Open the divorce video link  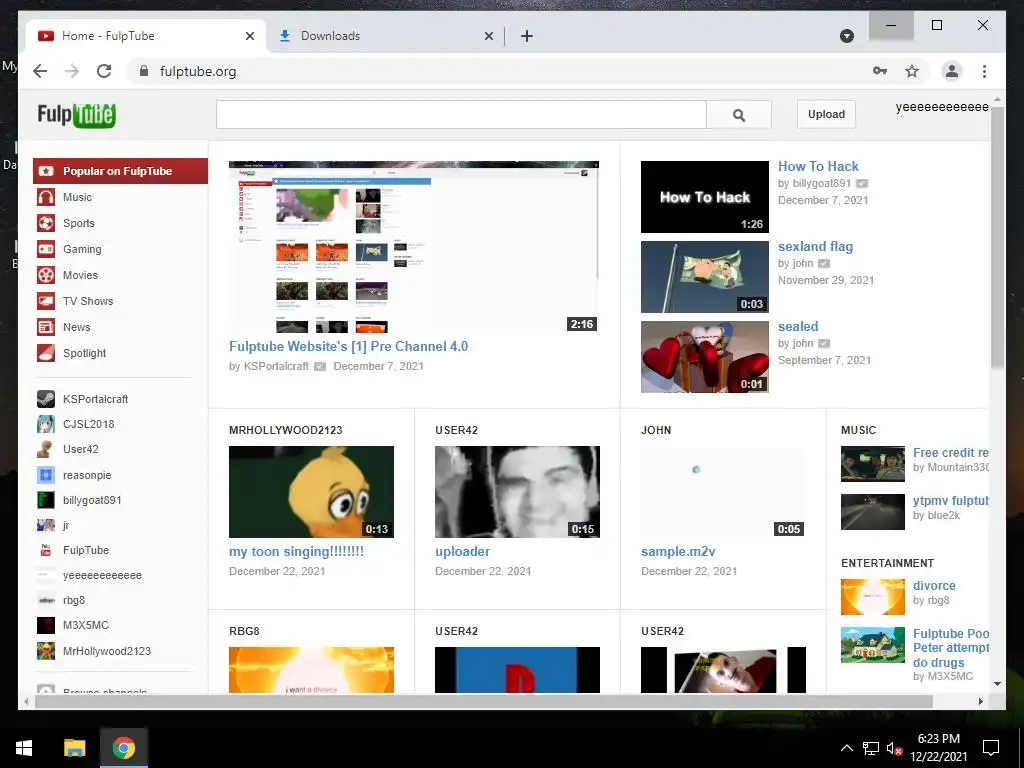pos(934,586)
